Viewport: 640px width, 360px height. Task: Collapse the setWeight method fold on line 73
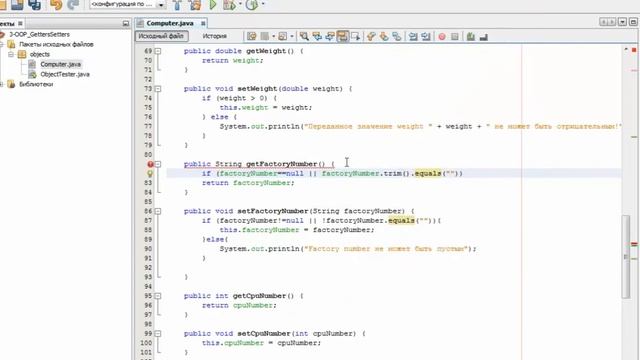click(x=158, y=89)
